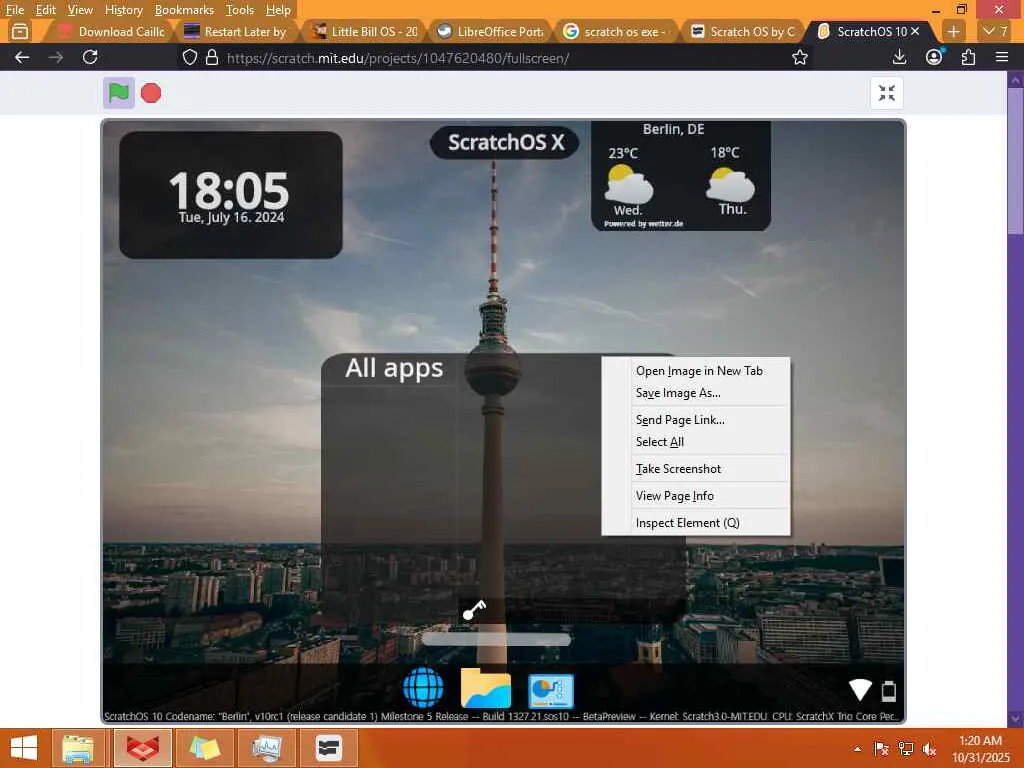Open the dark-square white icon app on taskbar

(329, 748)
